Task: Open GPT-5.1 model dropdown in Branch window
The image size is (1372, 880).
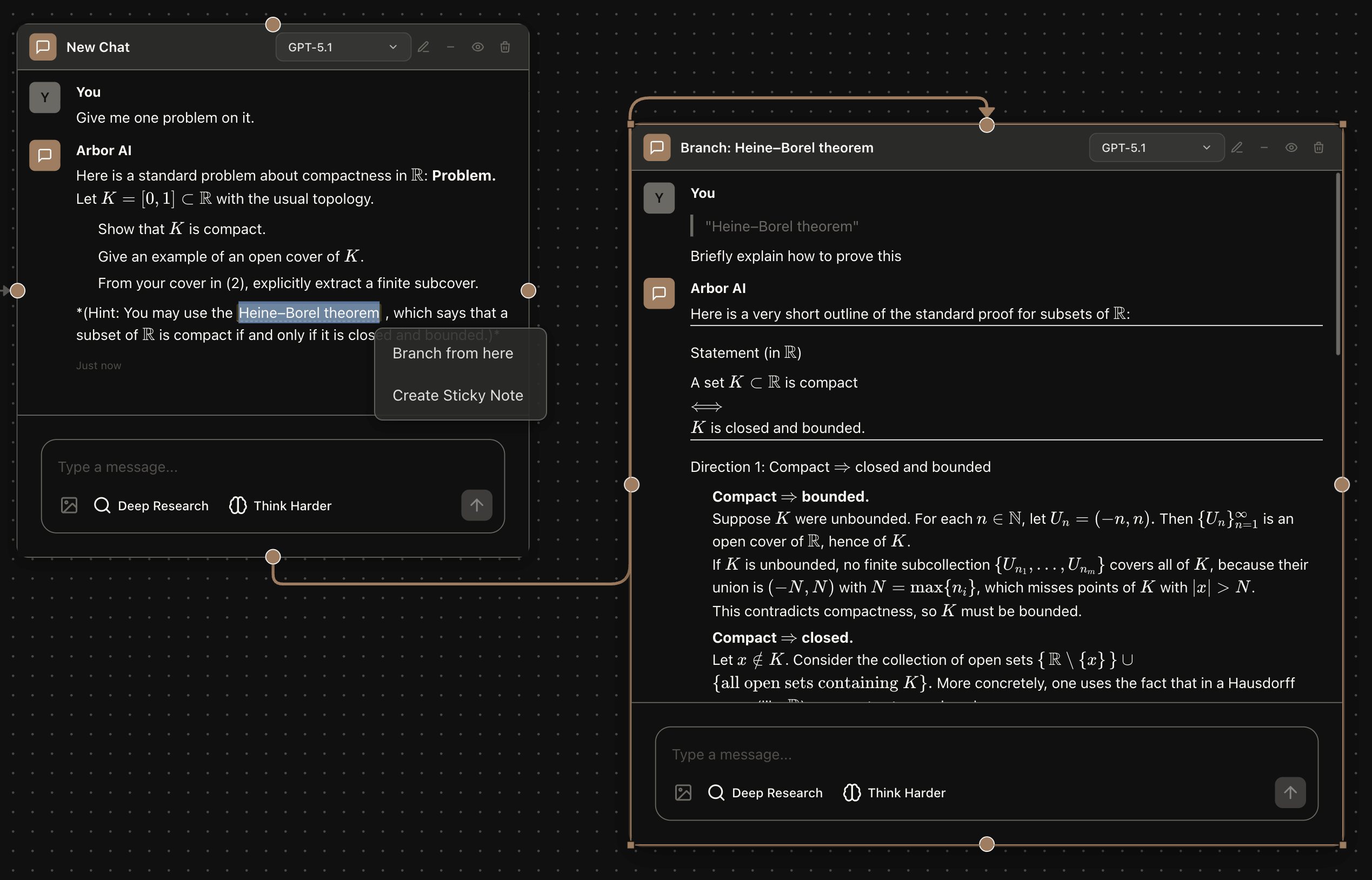Action: pos(1156,148)
